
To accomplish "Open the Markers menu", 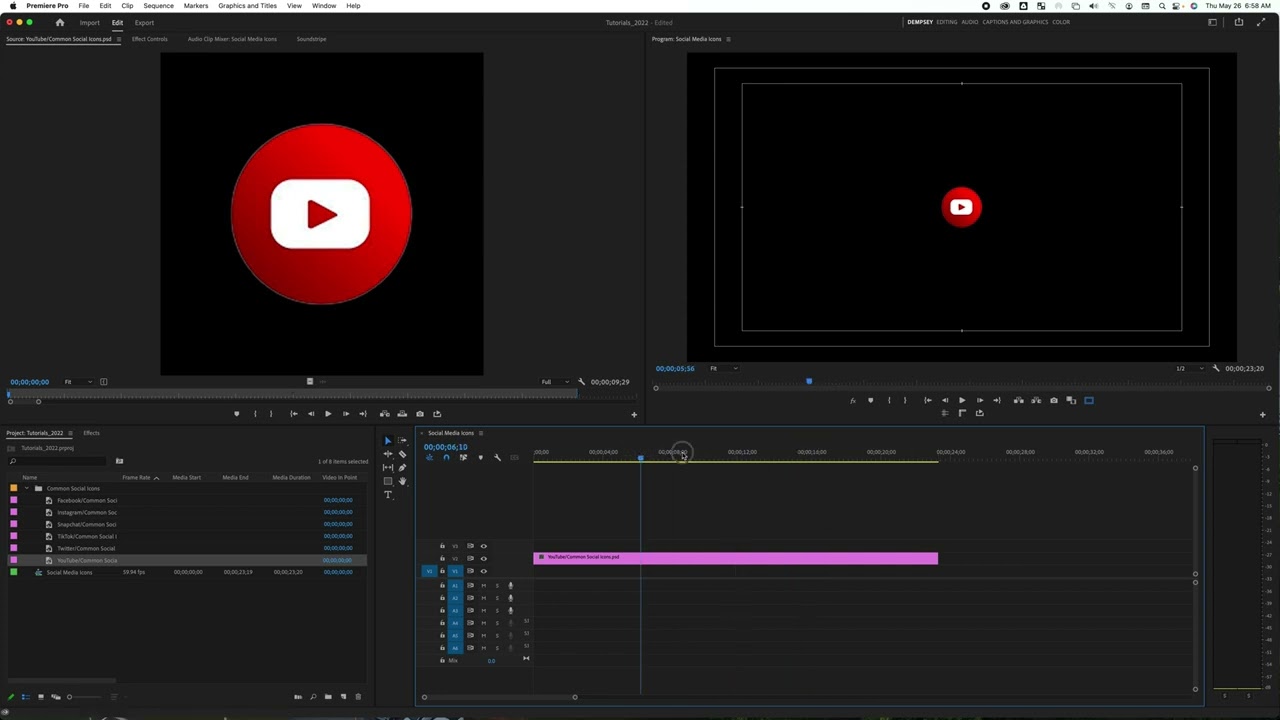I will click(196, 6).
